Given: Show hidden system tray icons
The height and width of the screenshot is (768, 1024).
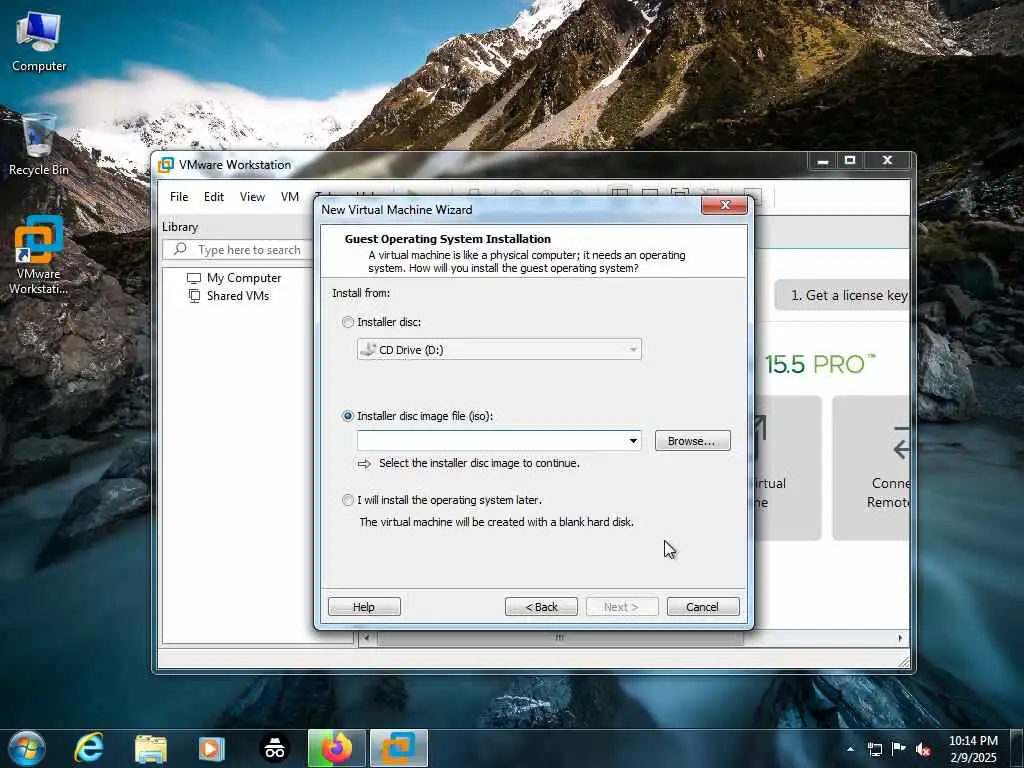Looking at the screenshot, I should point(850,749).
